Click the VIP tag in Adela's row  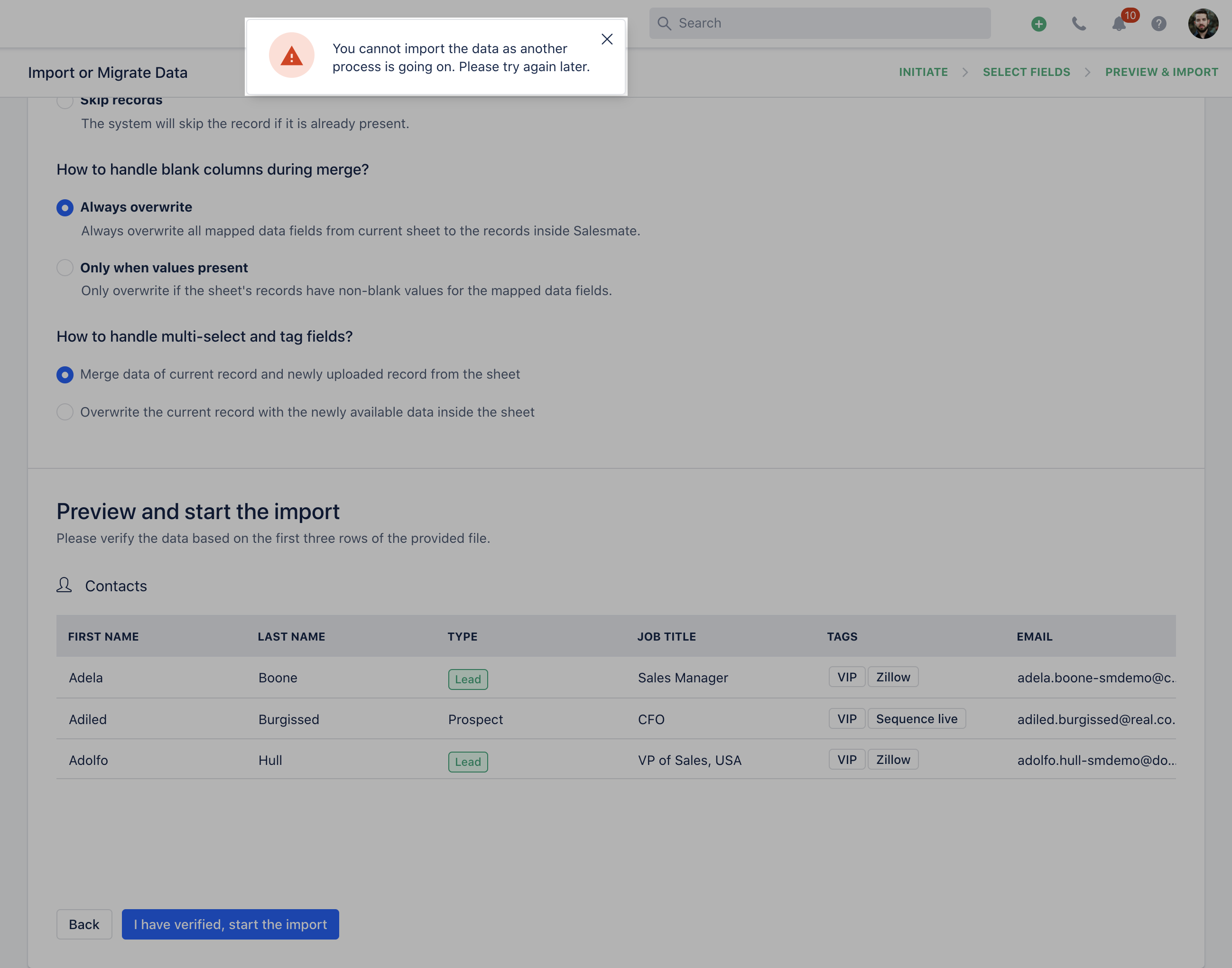click(x=847, y=677)
